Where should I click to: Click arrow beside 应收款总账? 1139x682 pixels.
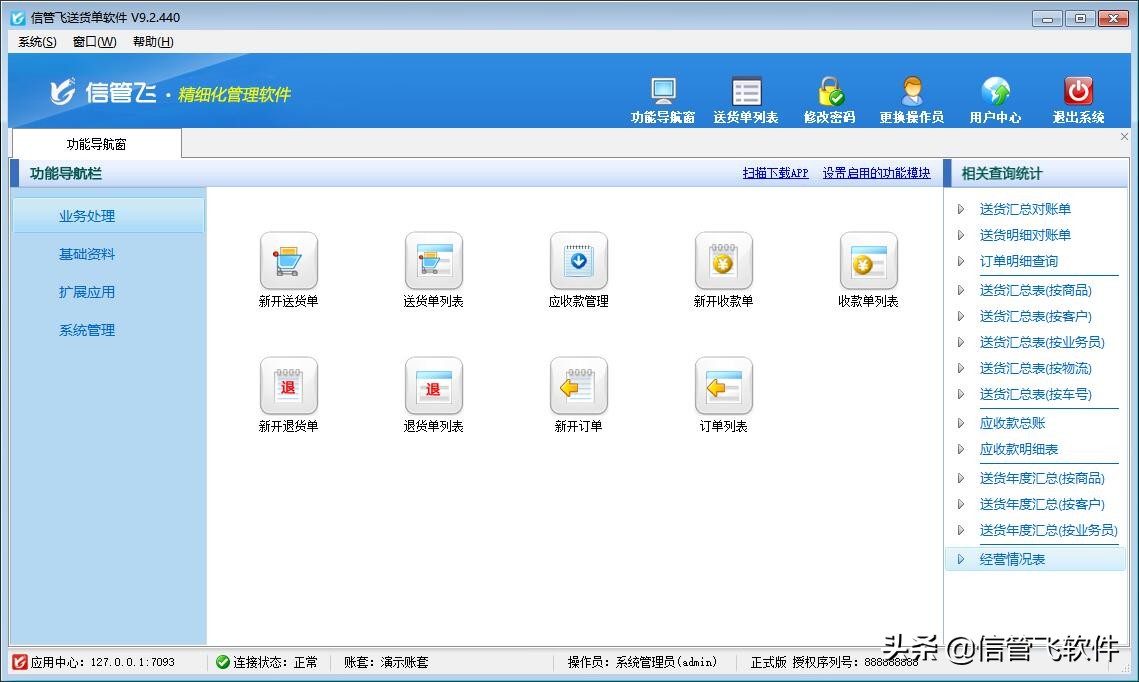point(960,423)
